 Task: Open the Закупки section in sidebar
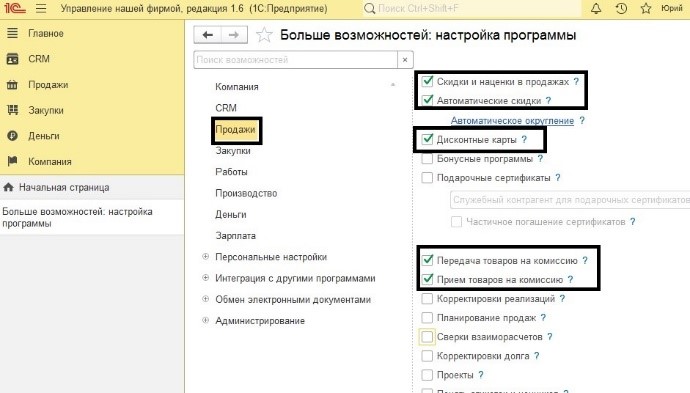pyautogui.click(x=46, y=110)
